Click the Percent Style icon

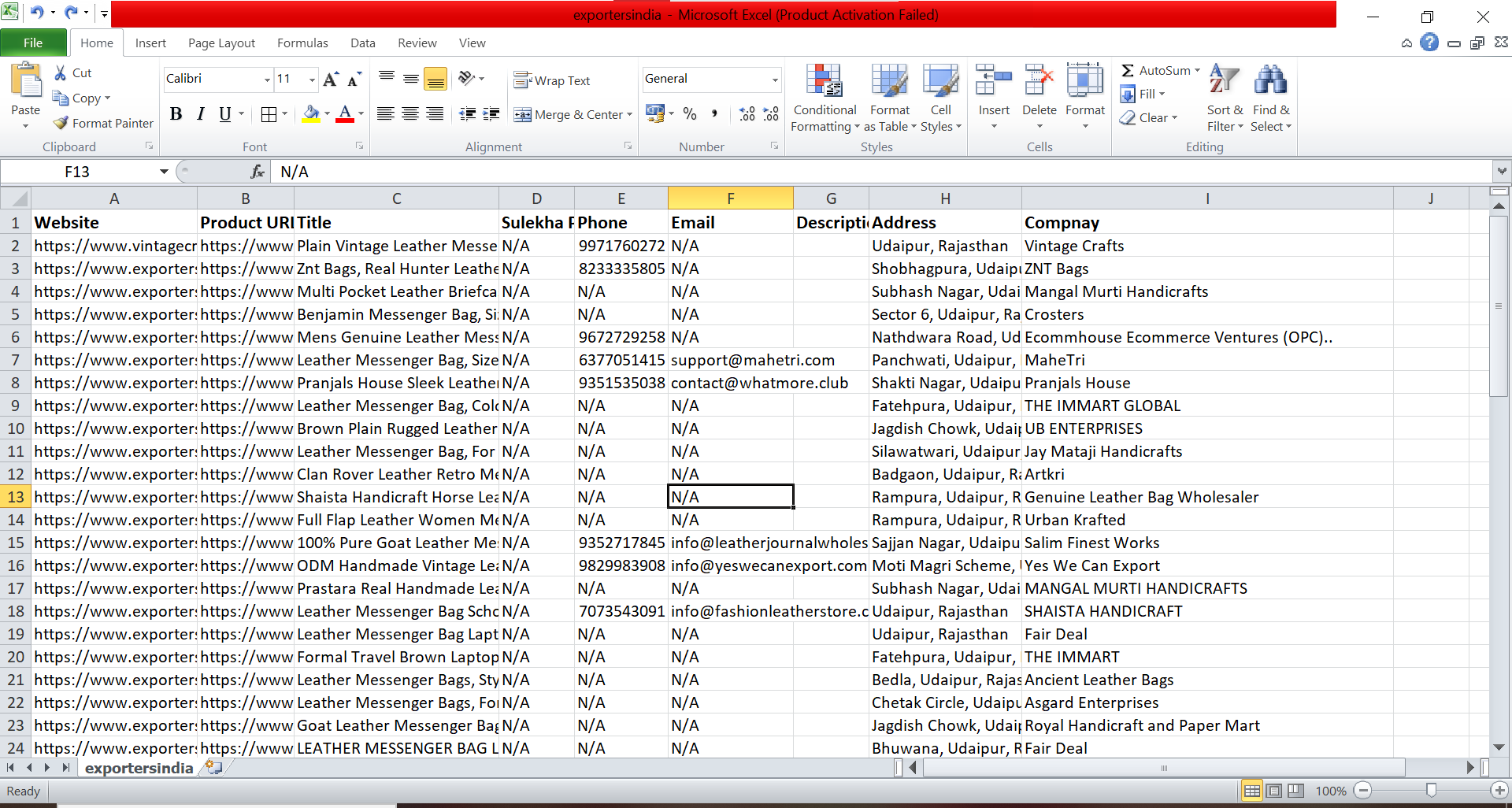pos(690,113)
